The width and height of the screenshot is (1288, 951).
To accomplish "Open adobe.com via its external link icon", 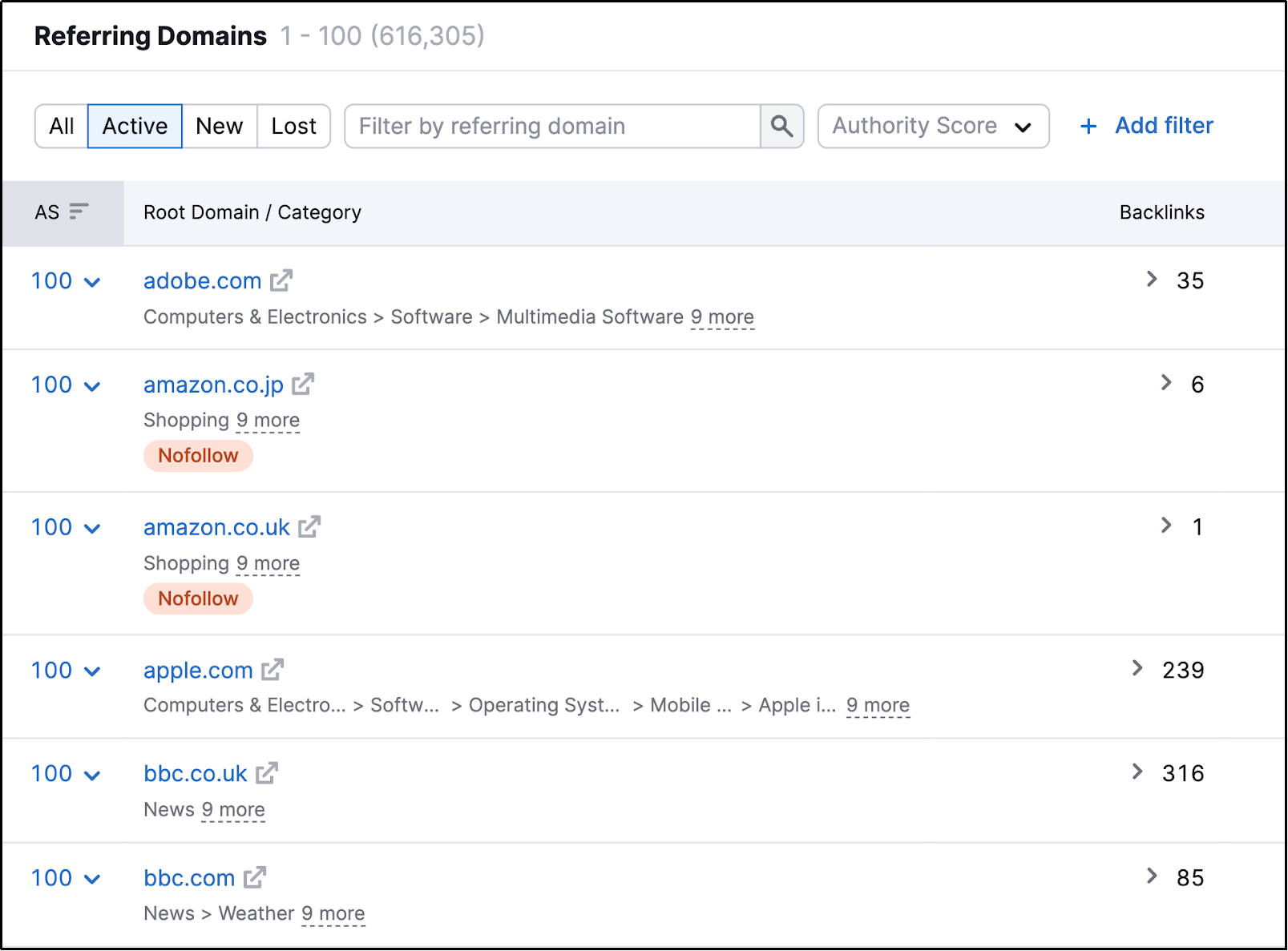I will click(282, 280).
